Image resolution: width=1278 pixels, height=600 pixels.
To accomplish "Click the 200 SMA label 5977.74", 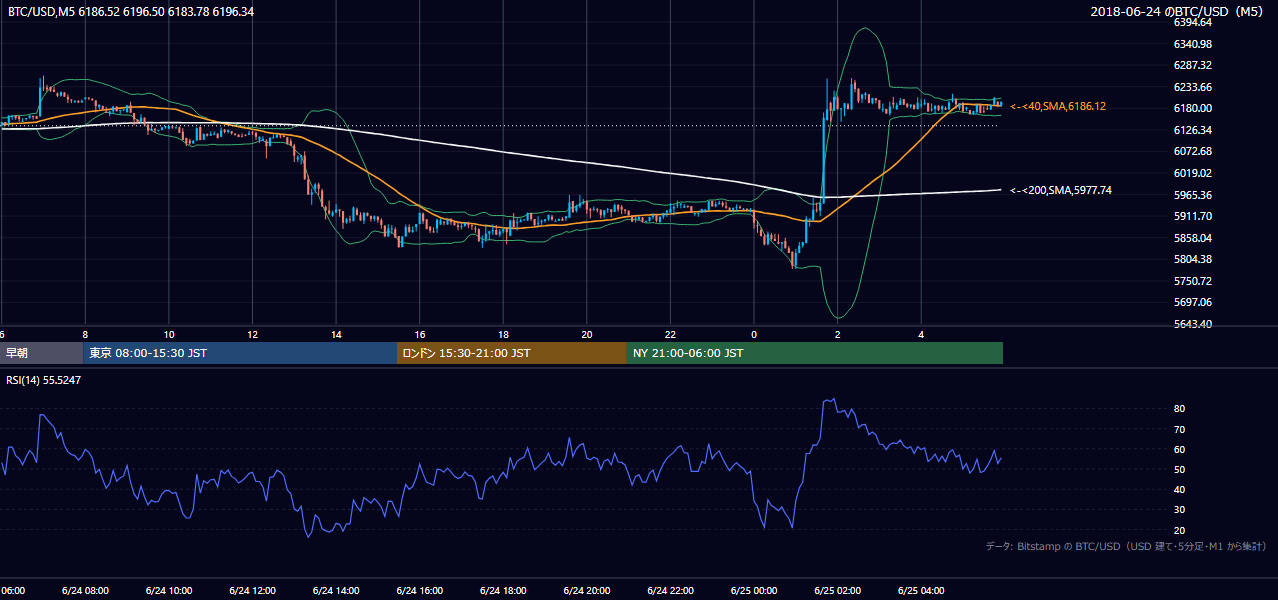I will [x=1061, y=190].
